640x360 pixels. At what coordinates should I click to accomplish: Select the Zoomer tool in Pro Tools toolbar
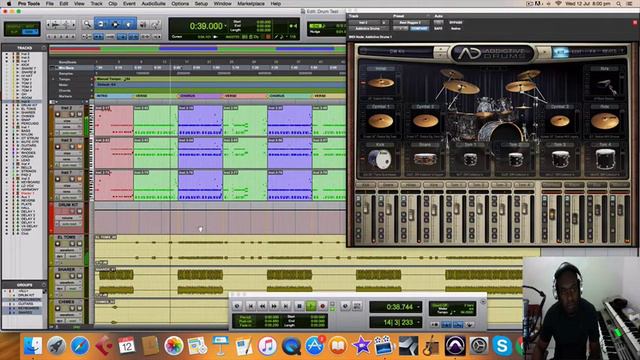tap(87, 24)
